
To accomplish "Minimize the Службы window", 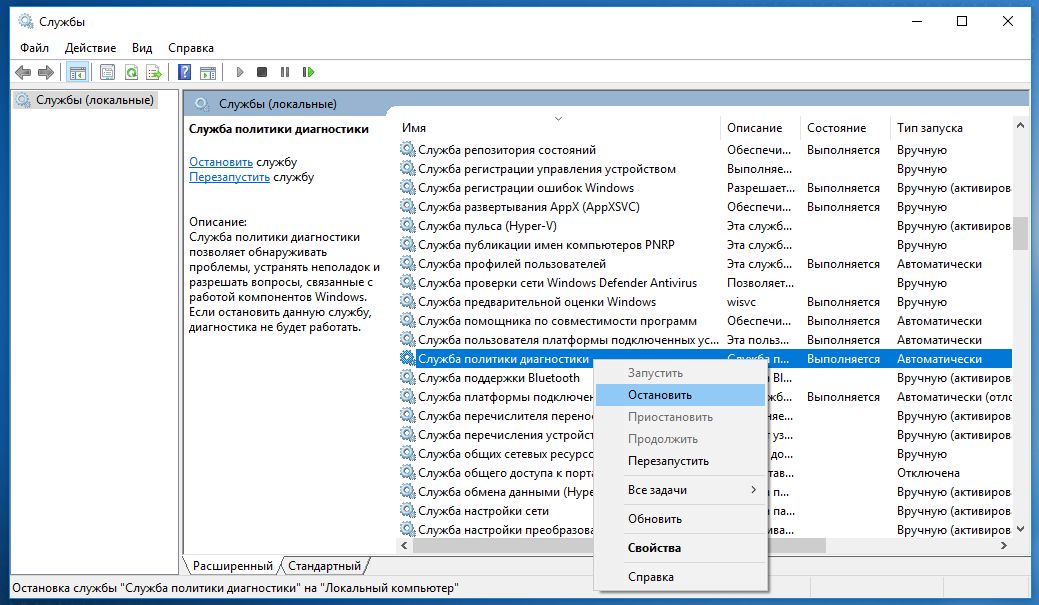I will point(917,21).
